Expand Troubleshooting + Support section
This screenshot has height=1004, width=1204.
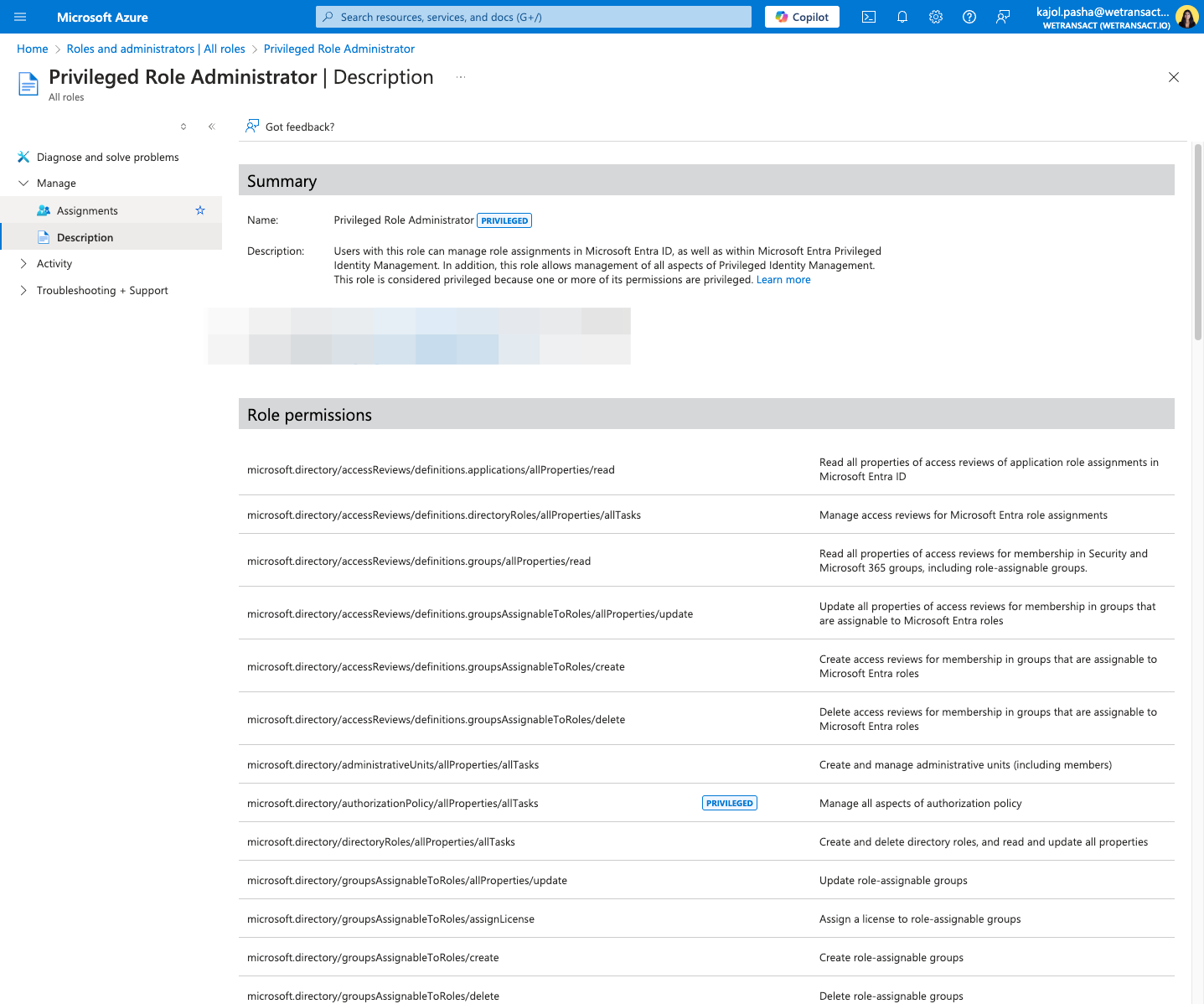click(x=23, y=290)
